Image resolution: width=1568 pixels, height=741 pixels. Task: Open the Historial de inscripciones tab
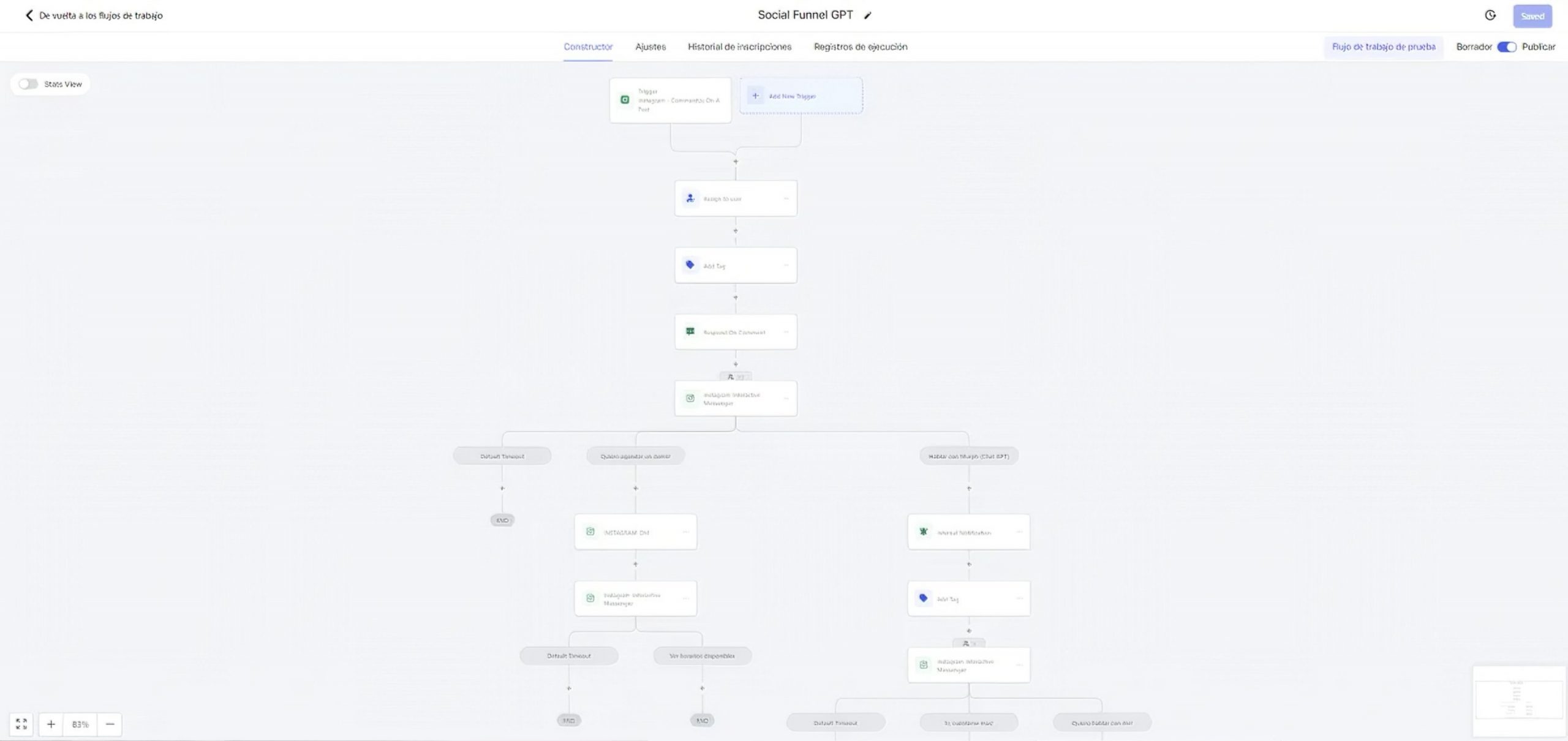[x=739, y=47]
